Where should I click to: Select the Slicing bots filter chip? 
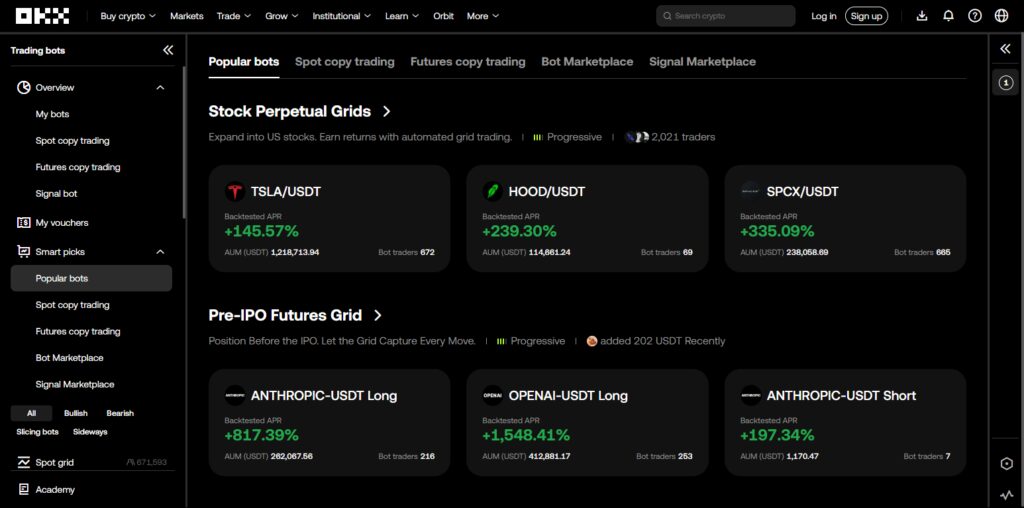37,432
